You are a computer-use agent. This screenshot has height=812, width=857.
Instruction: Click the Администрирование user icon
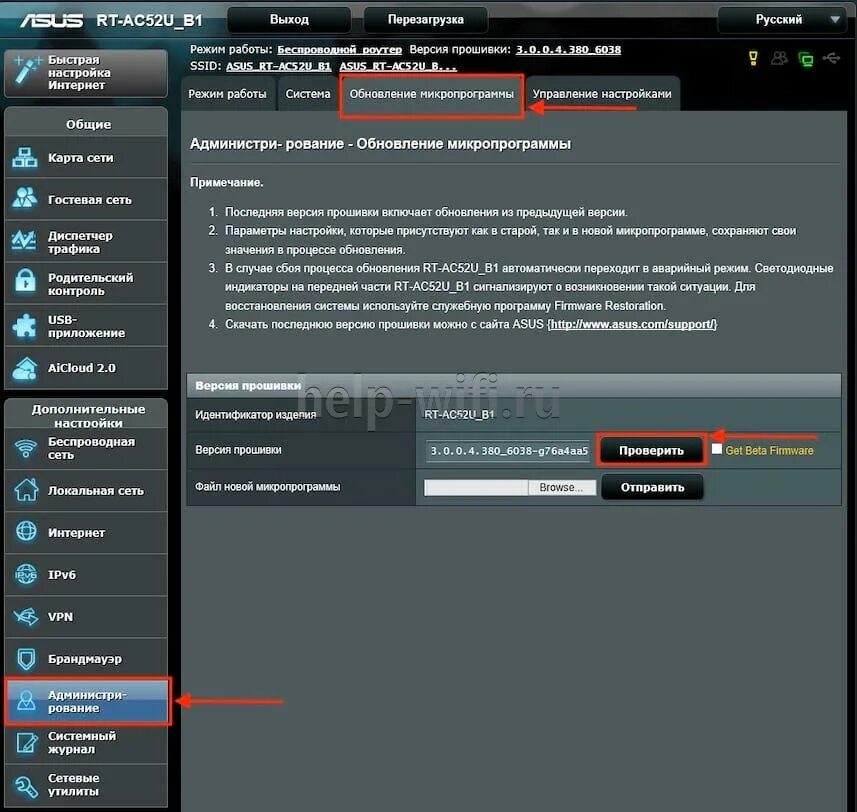(x=26, y=701)
